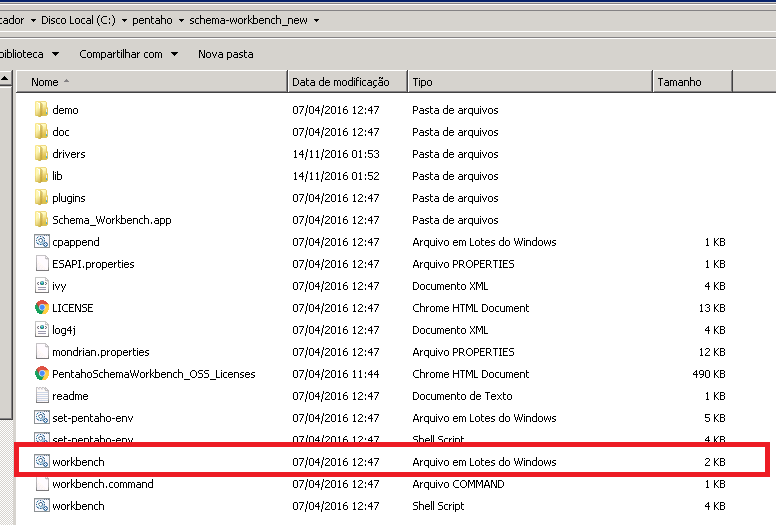Click the pentaho breadcrumb segment
Screen dimensions: 776x525
[152, 20]
